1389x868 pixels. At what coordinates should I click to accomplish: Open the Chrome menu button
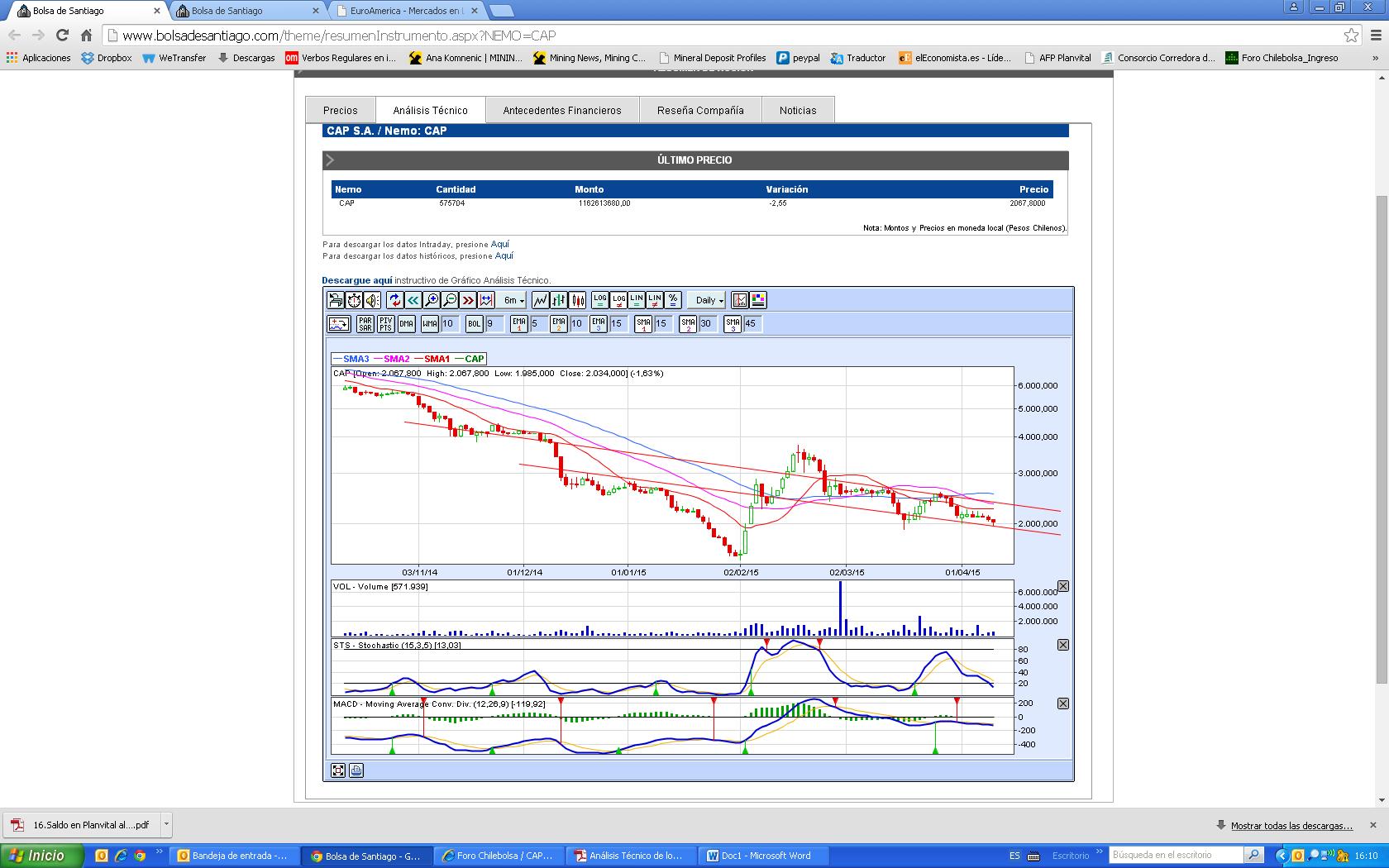pos(1376,35)
